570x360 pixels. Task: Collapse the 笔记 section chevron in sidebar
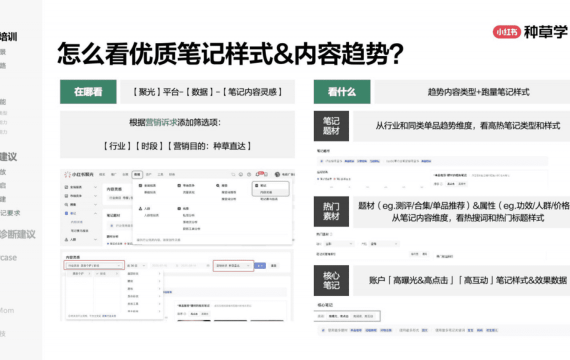[x=96, y=213]
